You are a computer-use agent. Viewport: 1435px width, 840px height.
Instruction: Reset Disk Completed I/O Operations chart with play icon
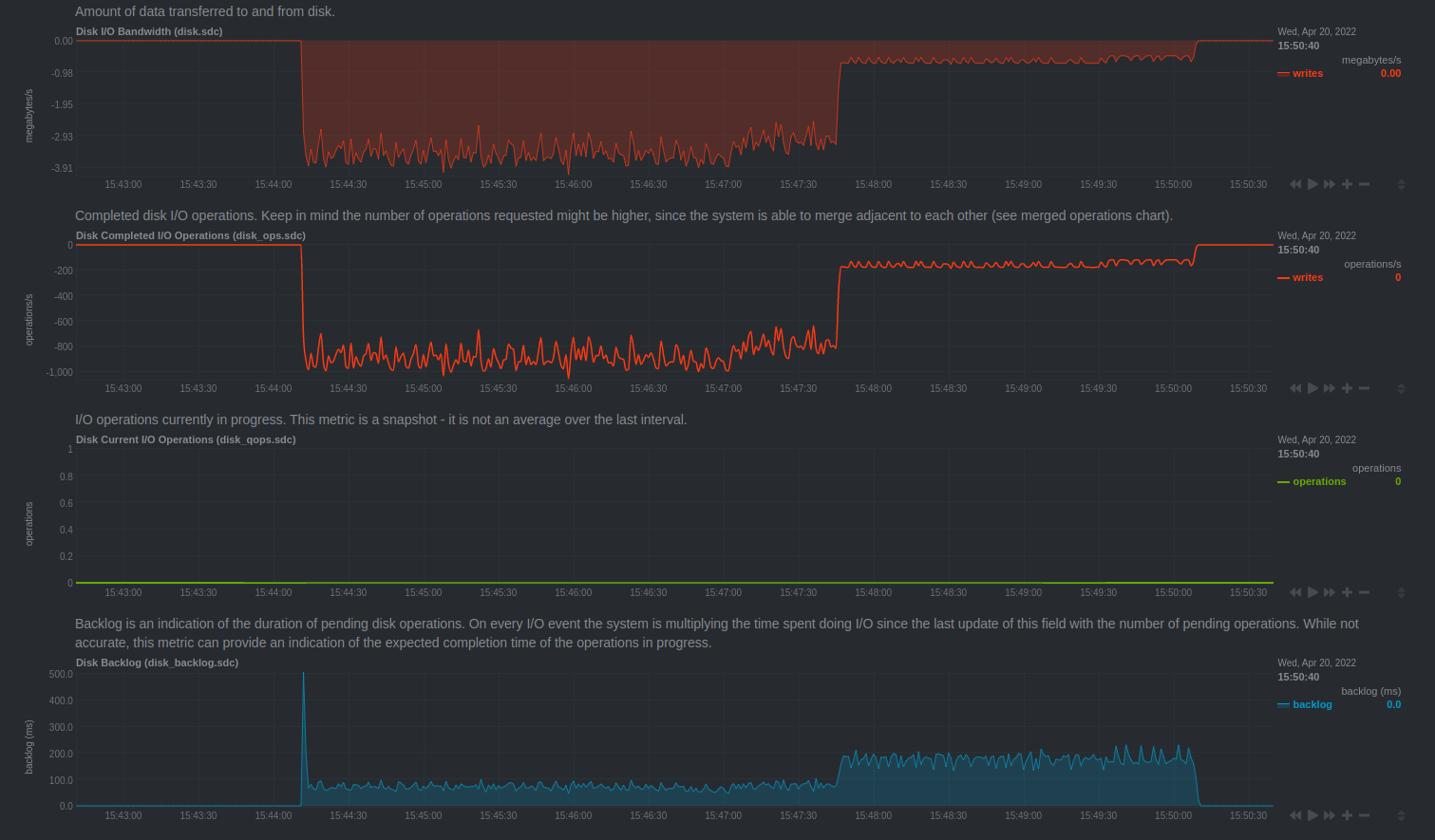[x=1312, y=388]
